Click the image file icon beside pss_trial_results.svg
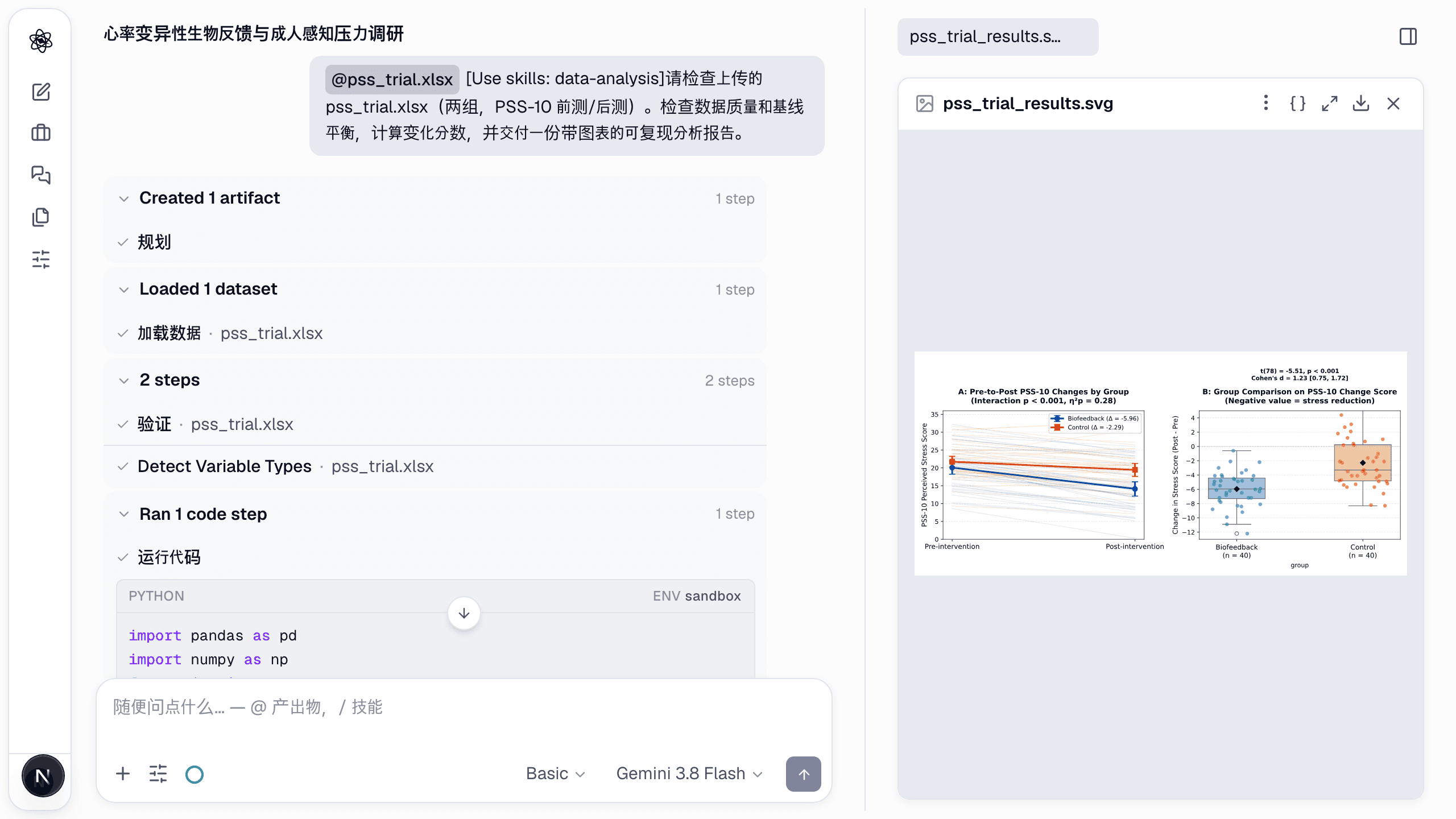Screen dimensions: 1456x819 coord(925,104)
